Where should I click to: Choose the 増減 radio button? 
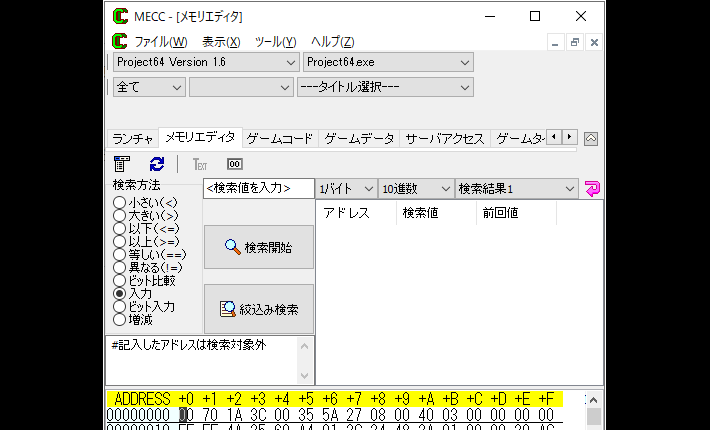(x=120, y=320)
